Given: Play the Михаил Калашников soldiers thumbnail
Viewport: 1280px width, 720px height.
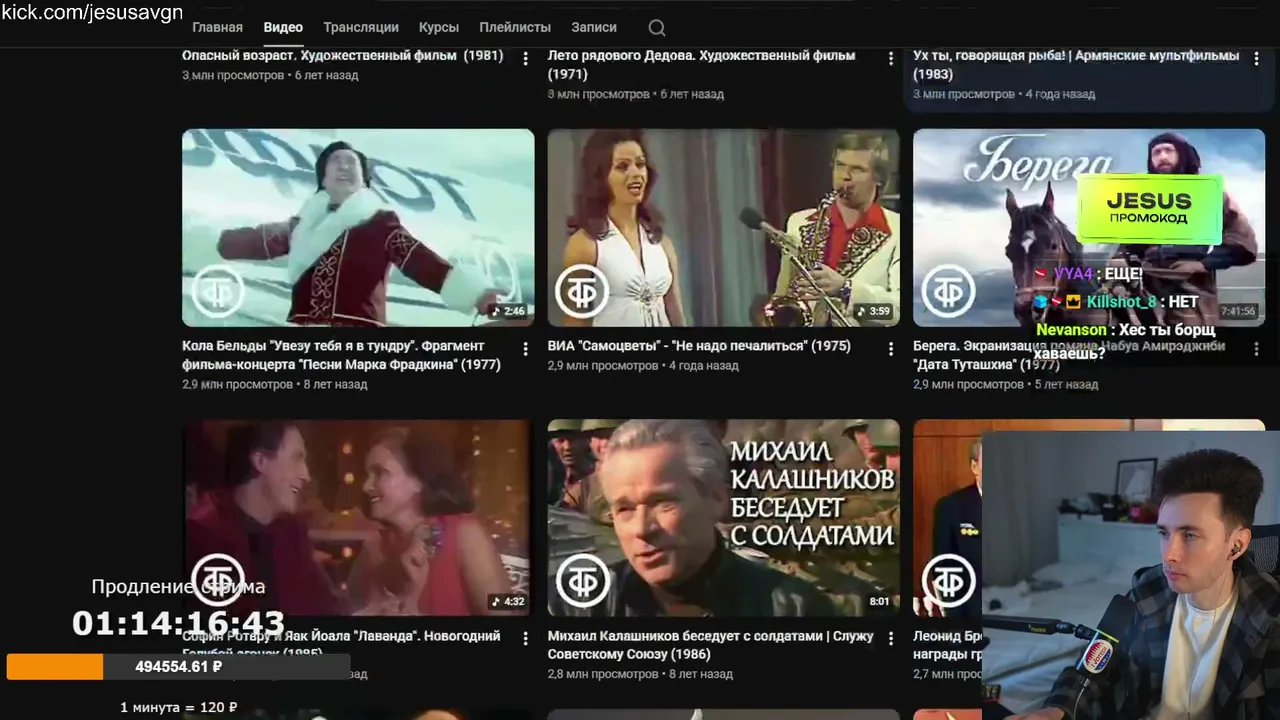Looking at the screenshot, I should click(x=724, y=518).
